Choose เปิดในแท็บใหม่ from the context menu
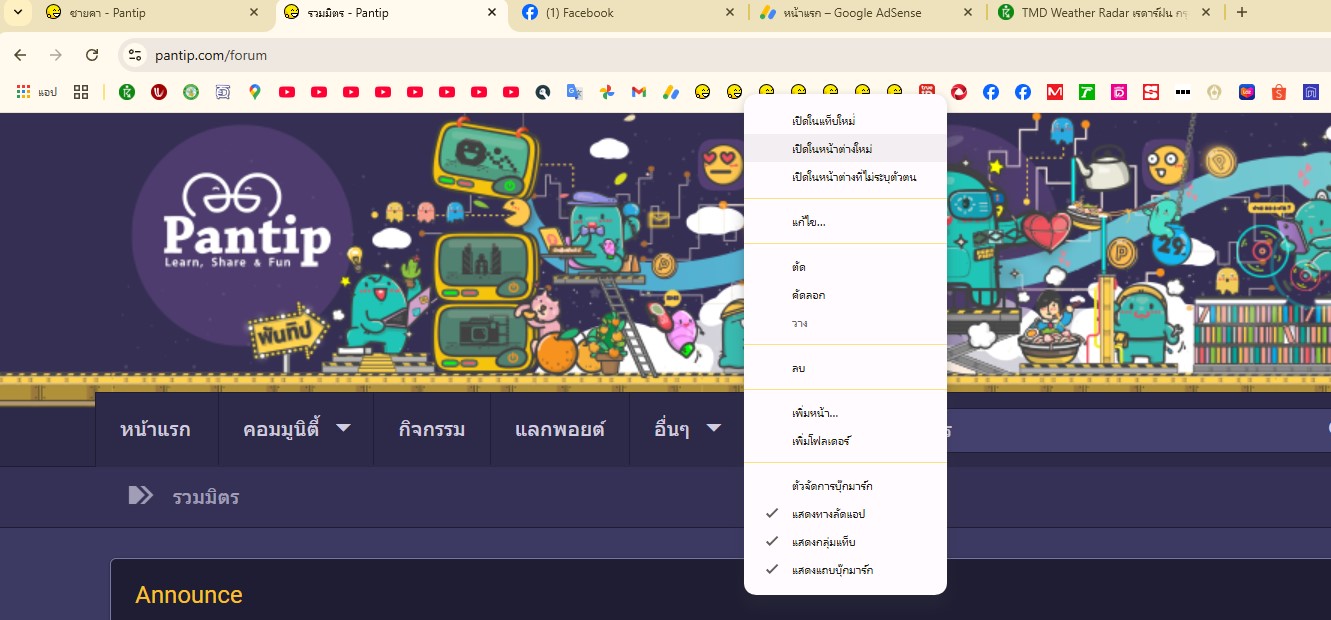1331x620 pixels. point(846,121)
